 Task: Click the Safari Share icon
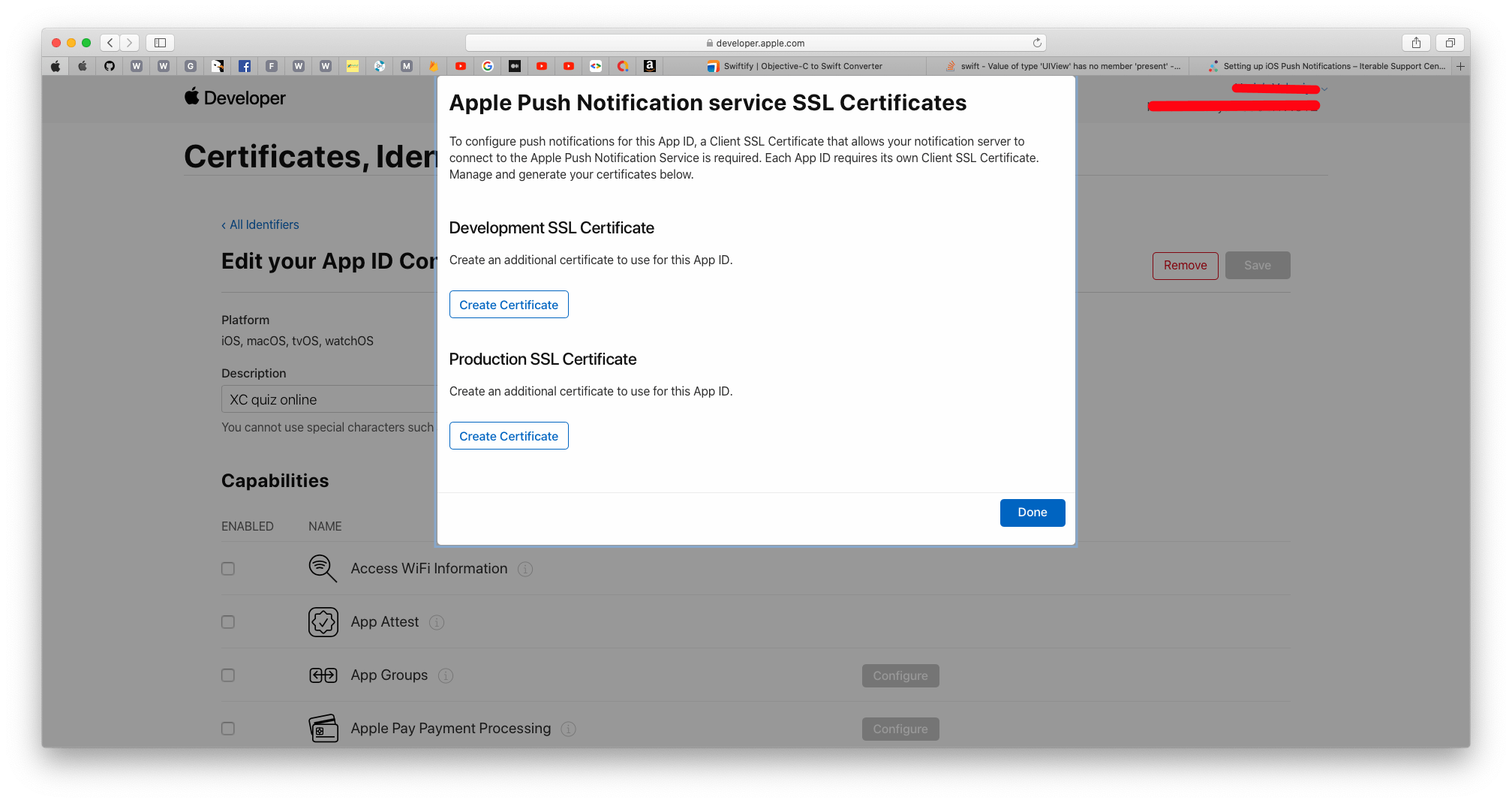pyautogui.click(x=1416, y=43)
